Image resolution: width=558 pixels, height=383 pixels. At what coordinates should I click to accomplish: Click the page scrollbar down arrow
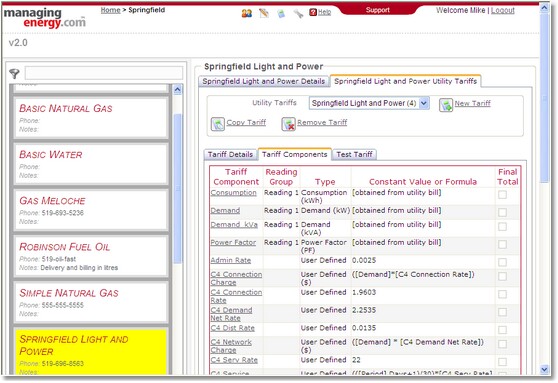coord(544,369)
